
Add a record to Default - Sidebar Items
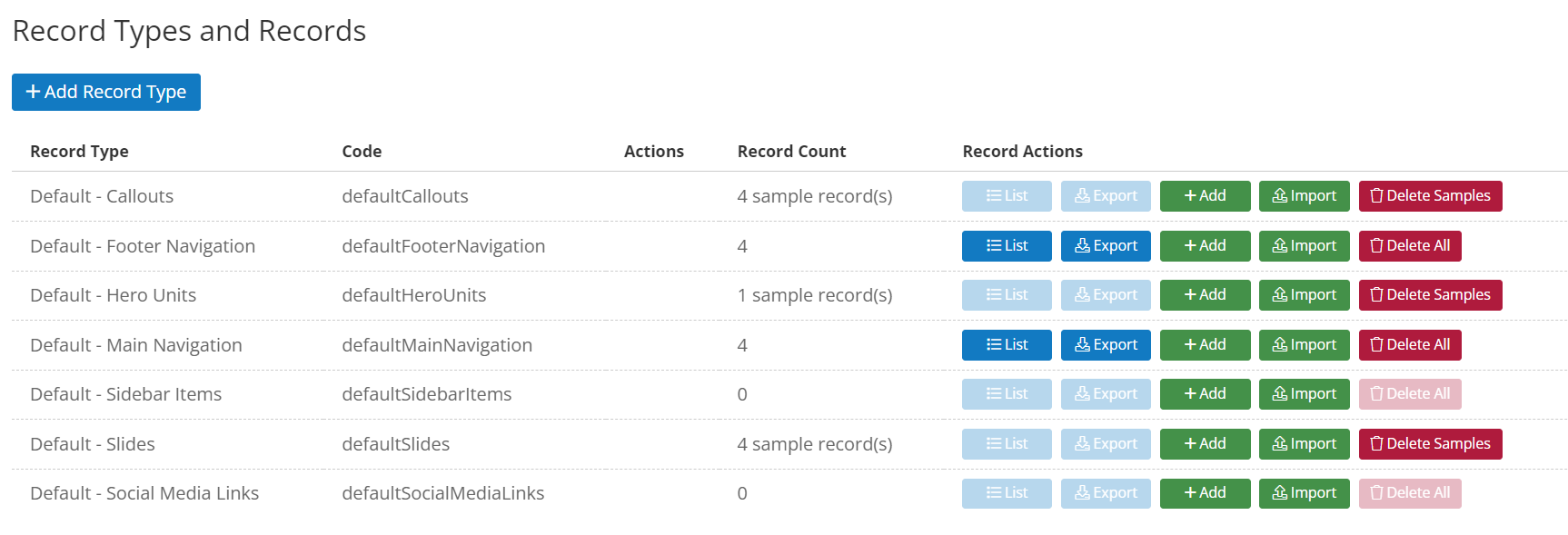click(1205, 393)
